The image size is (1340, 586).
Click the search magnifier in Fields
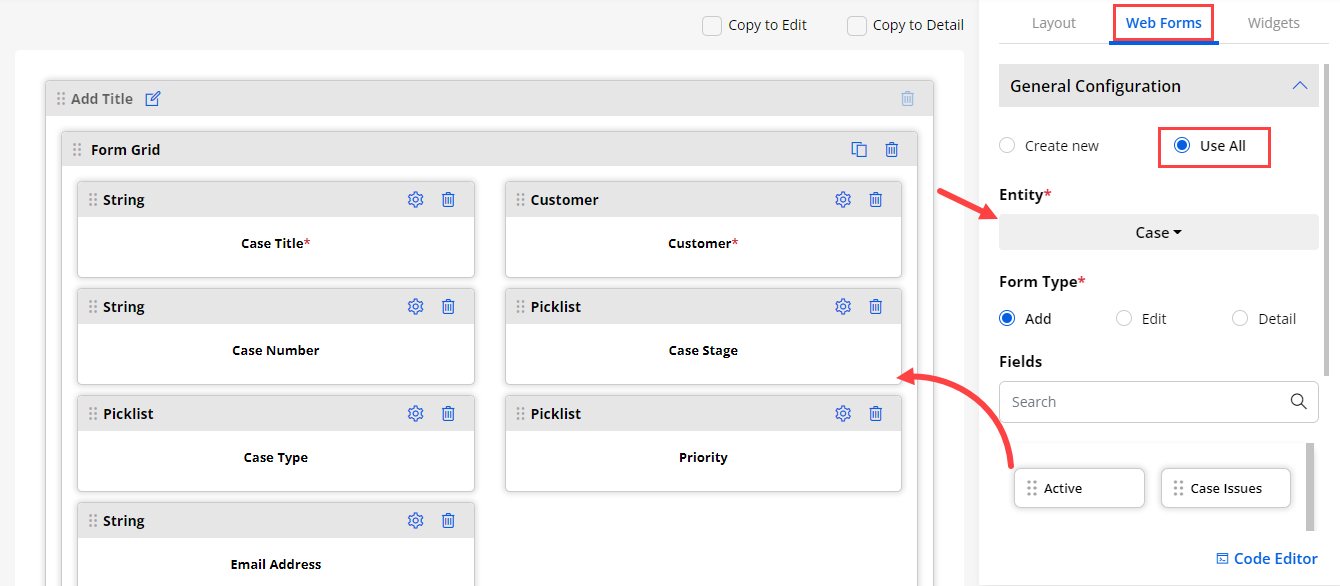coord(1298,402)
